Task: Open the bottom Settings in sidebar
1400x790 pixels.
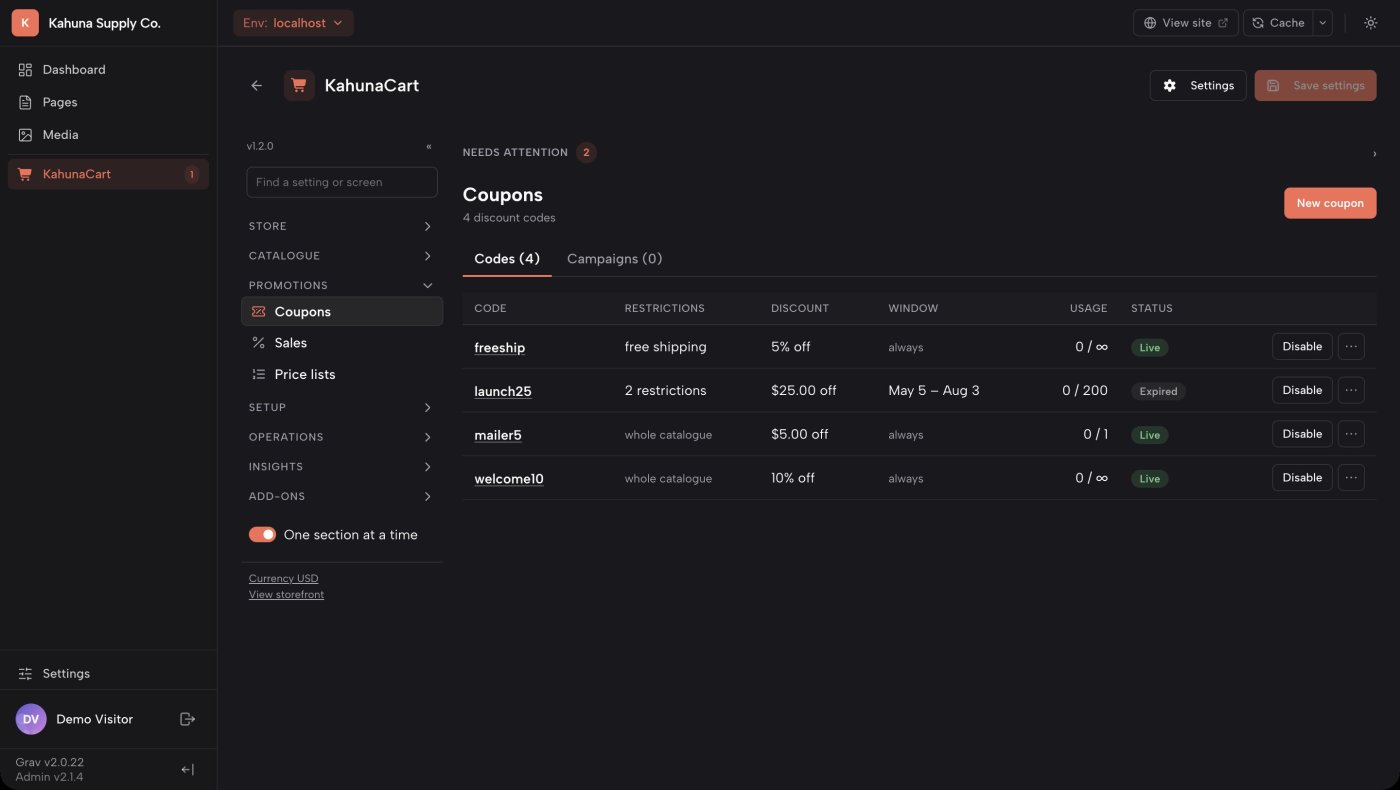Action: (108, 674)
